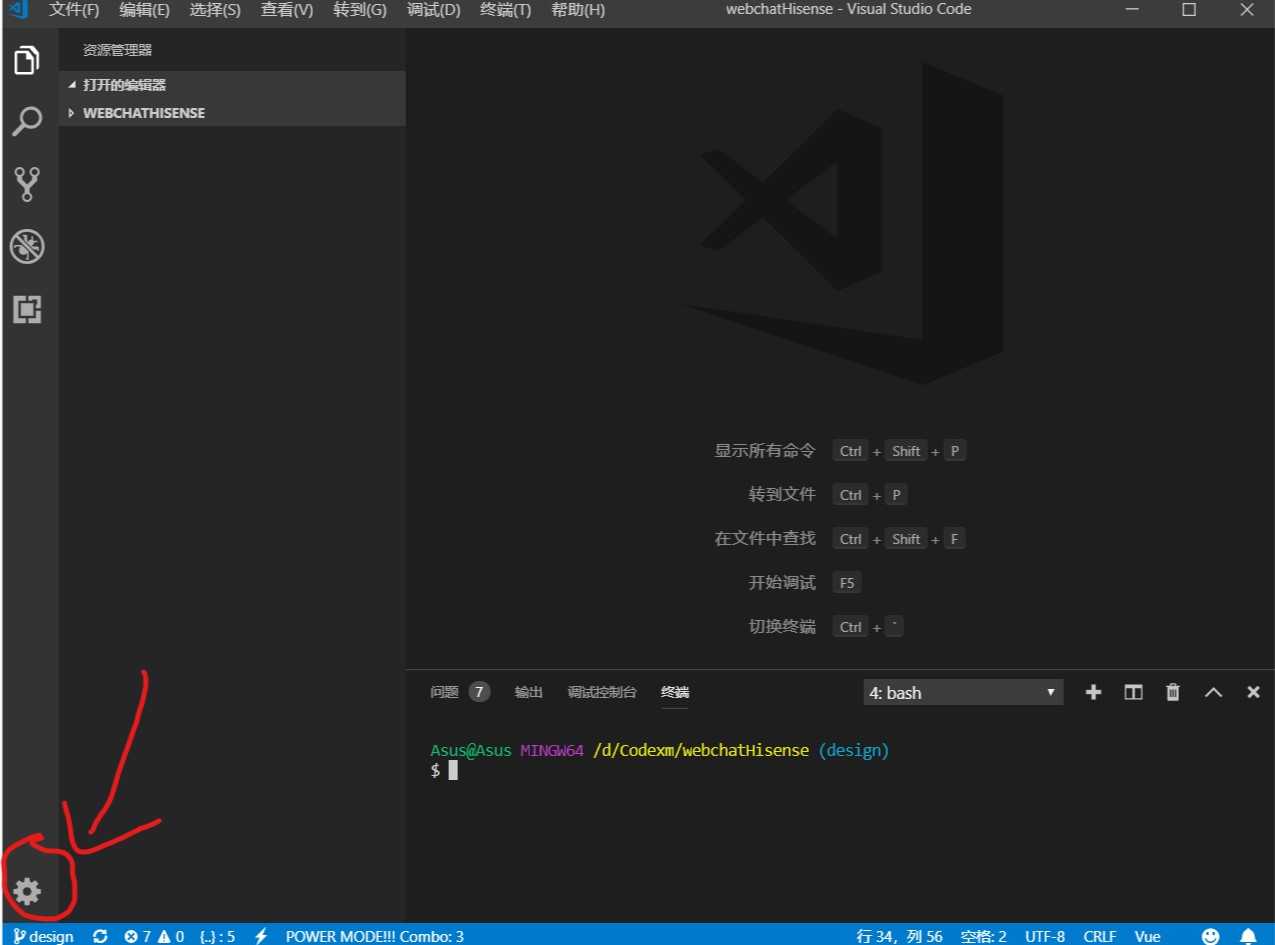
Task: Open the 终端(T) menu
Action: click(x=506, y=10)
